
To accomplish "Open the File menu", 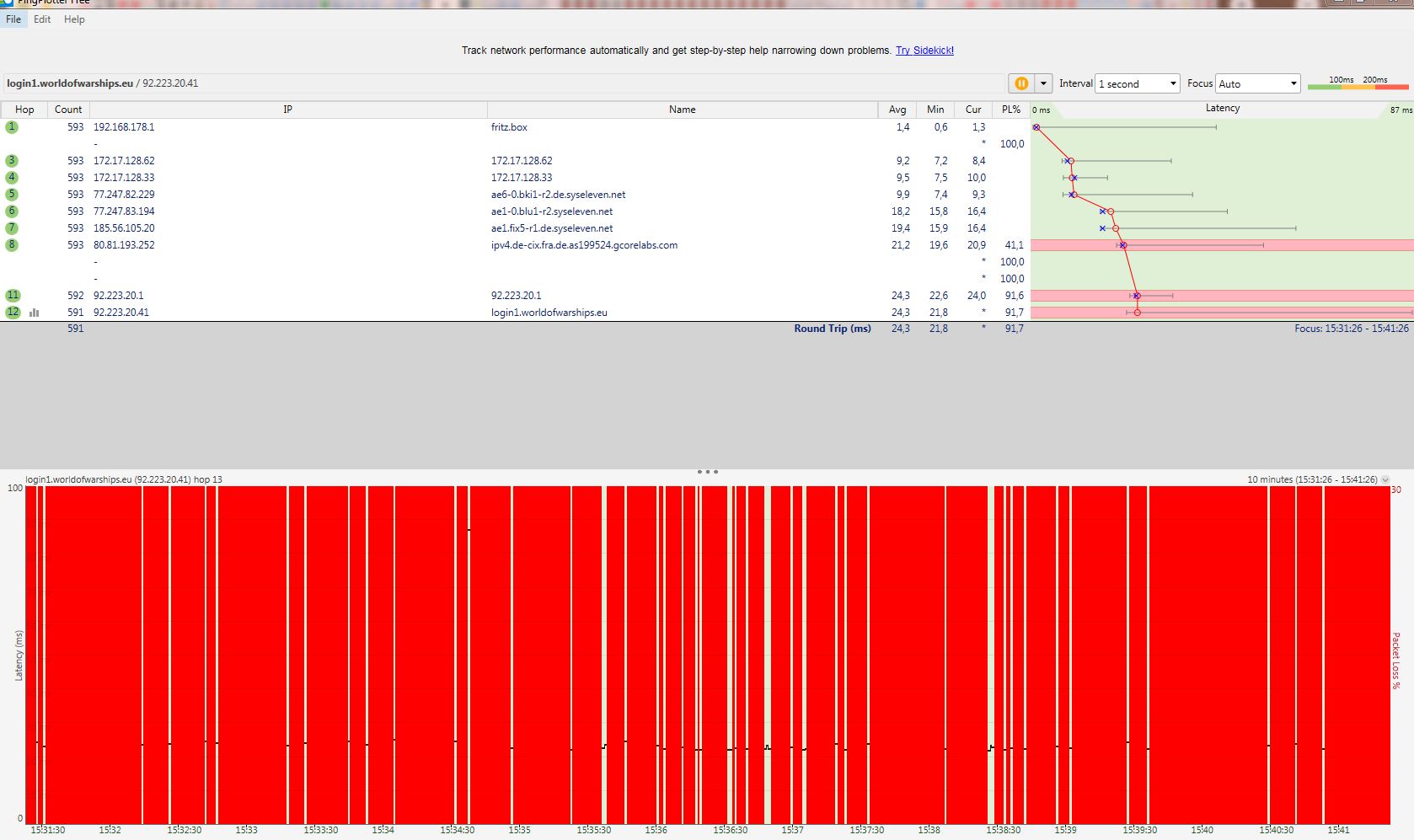I will click(x=13, y=19).
